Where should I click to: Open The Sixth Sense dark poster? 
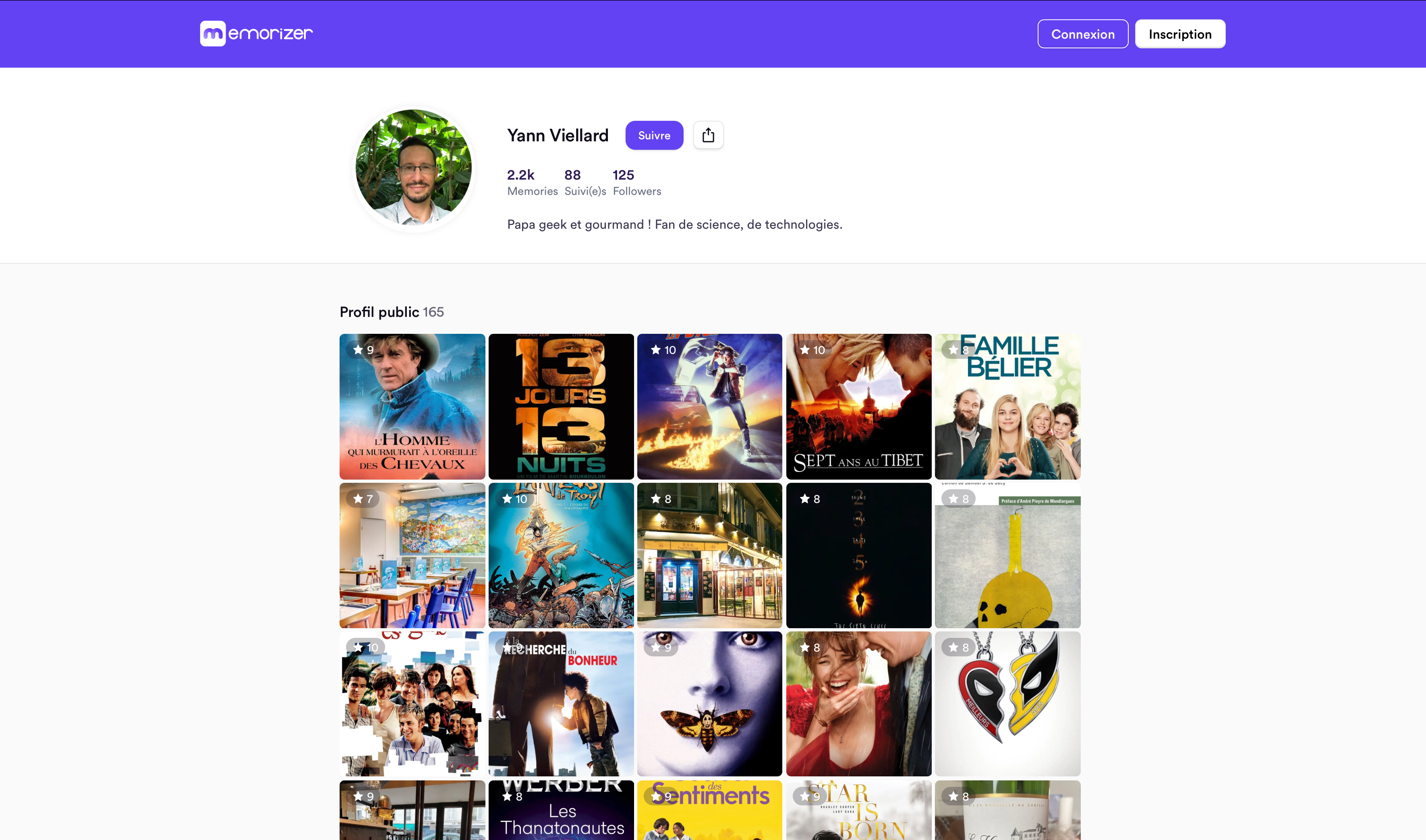click(x=859, y=555)
